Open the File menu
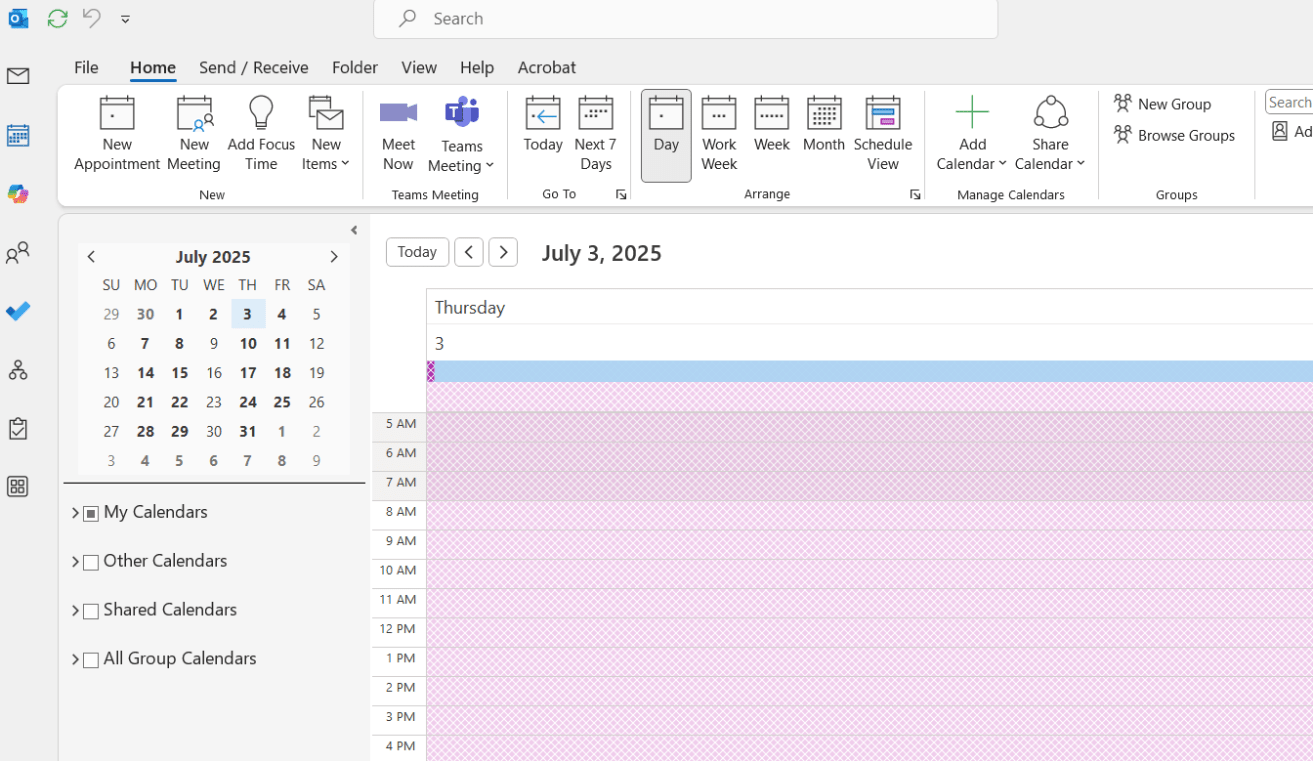The width and height of the screenshot is (1313, 761). (86, 67)
